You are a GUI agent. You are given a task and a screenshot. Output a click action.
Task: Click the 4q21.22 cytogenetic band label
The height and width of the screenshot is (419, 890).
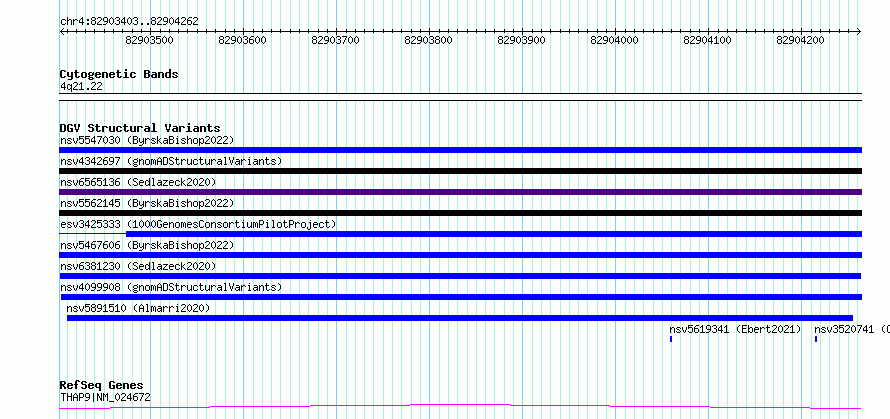(x=82, y=87)
